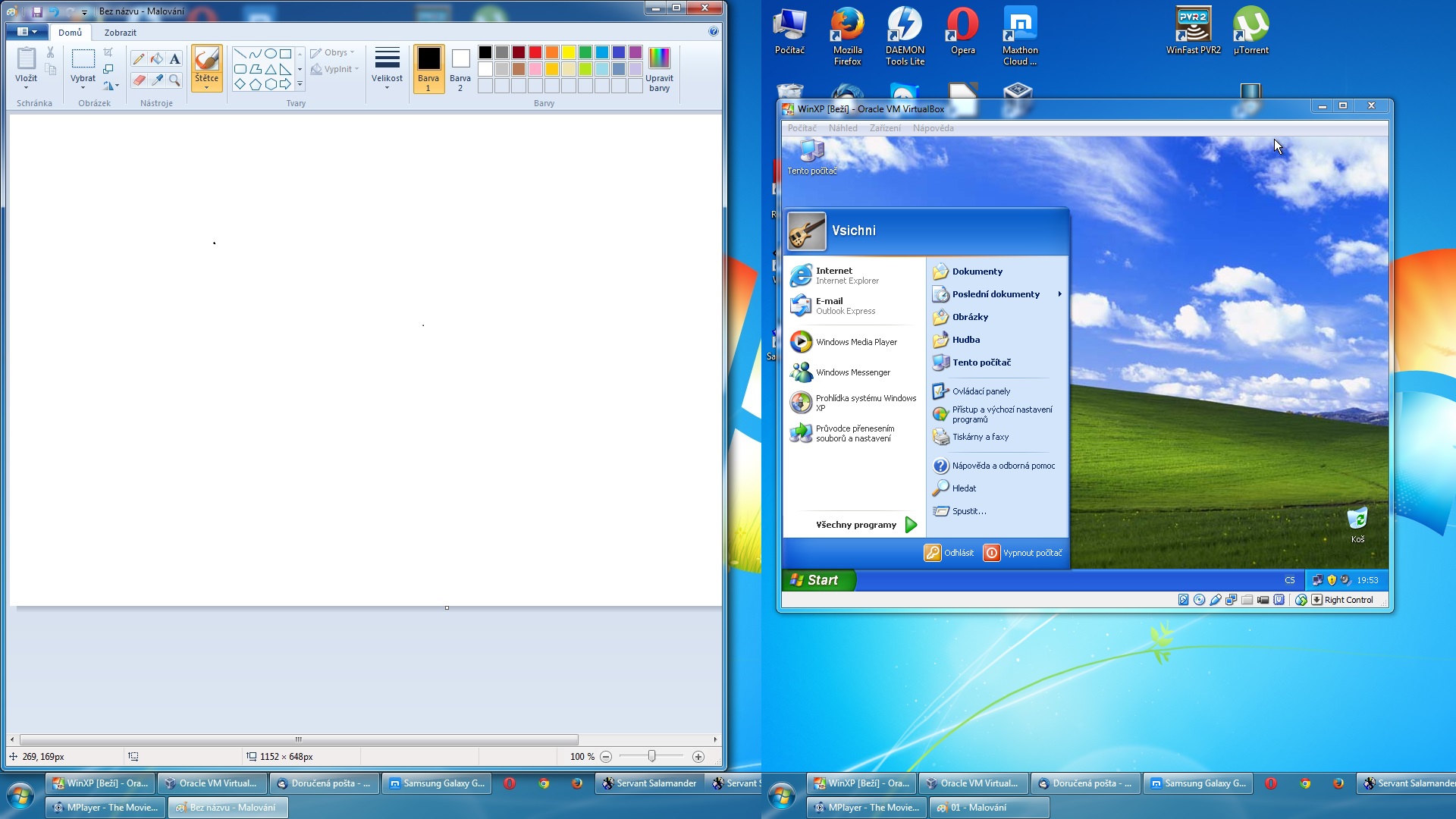Open Mozilla Firefox desktop shortcut
1456x819 pixels.
[x=847, y=36]
